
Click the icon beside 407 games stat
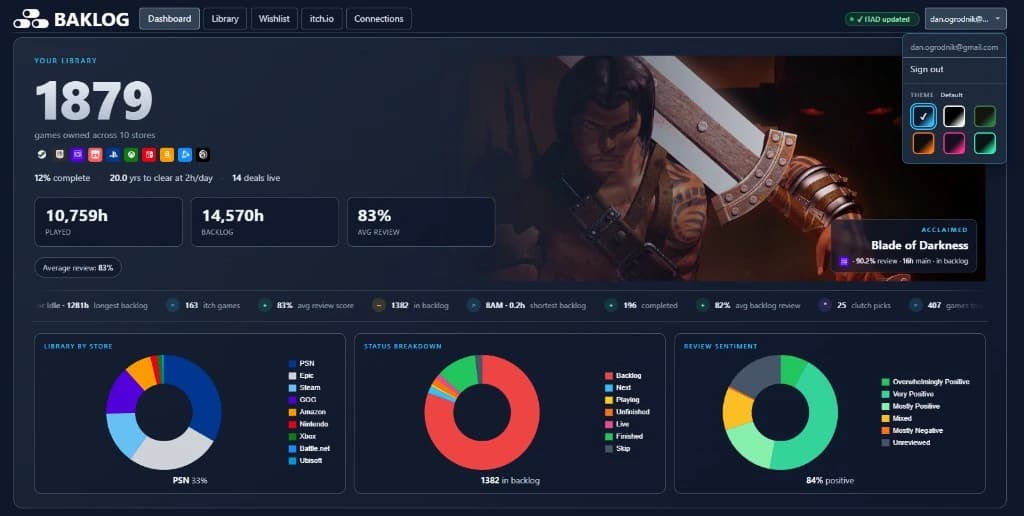[916, 305]
